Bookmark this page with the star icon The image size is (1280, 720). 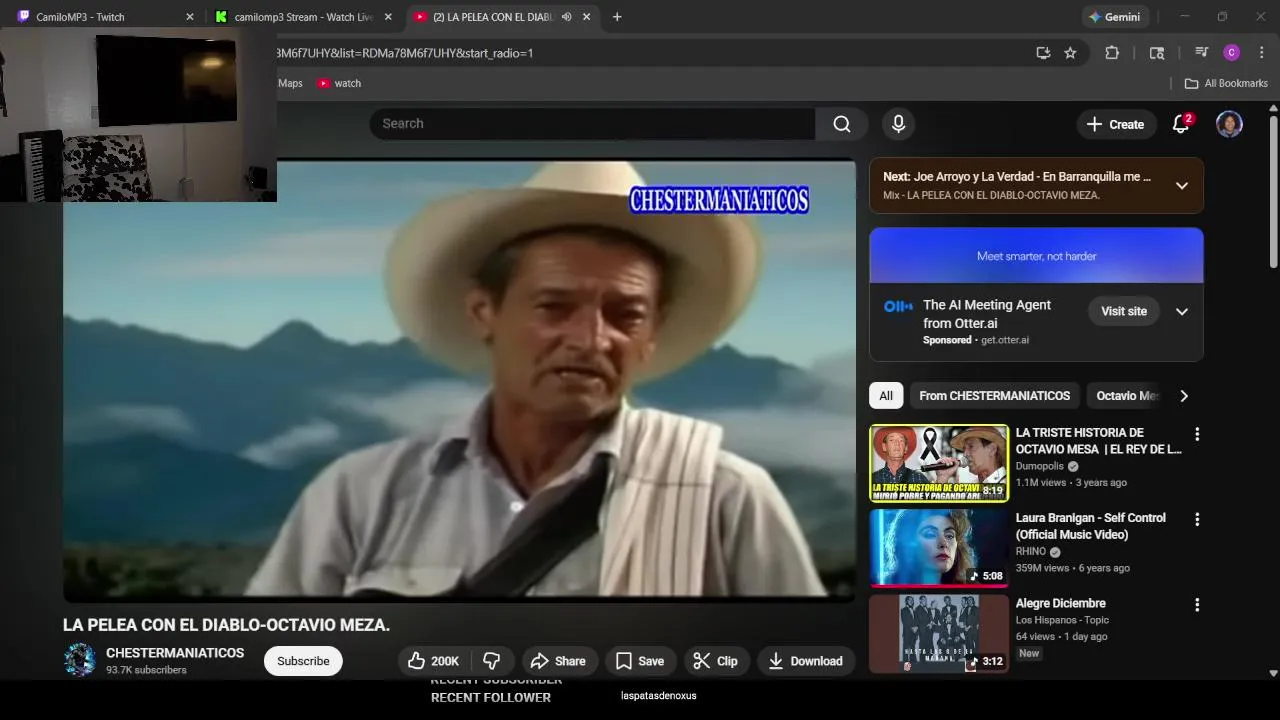(1070, 53)
